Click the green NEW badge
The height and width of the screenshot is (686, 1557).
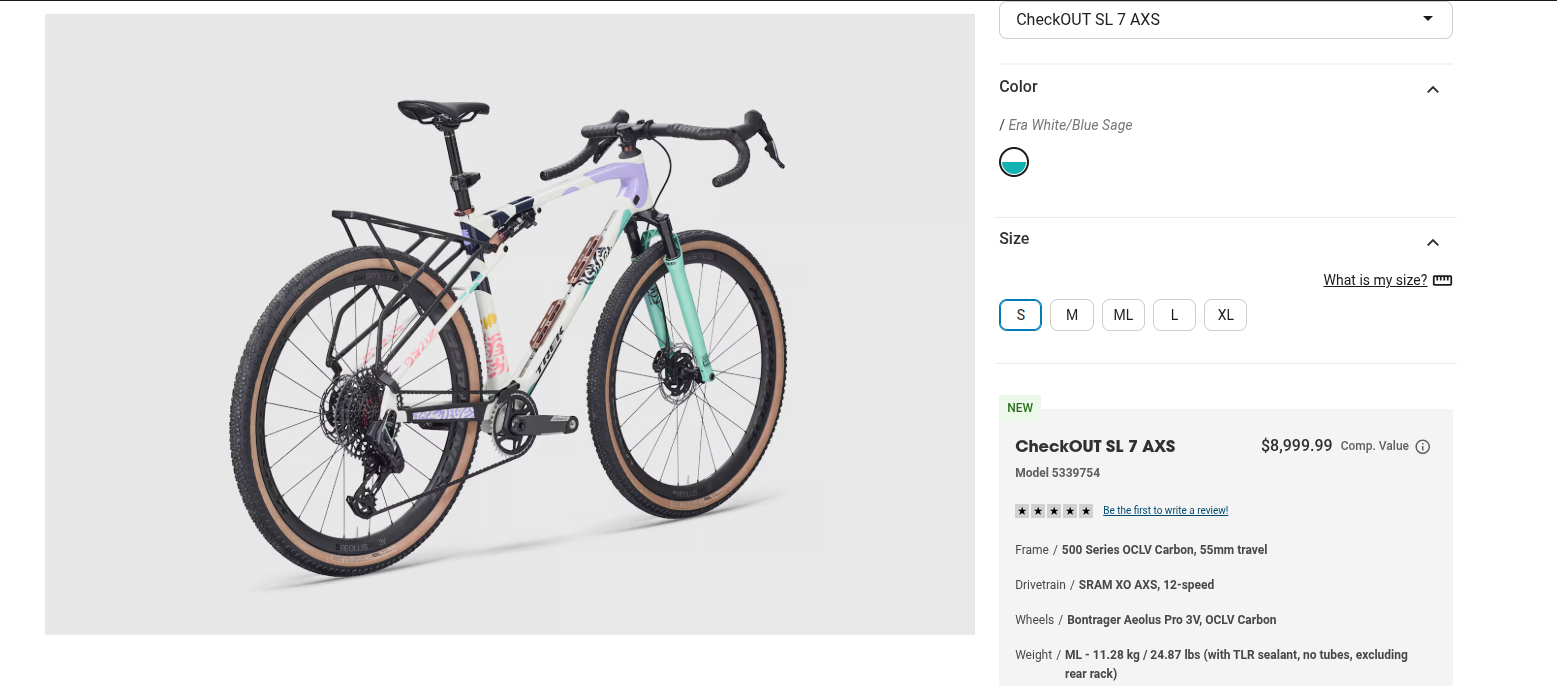[x=1020, y=408]
